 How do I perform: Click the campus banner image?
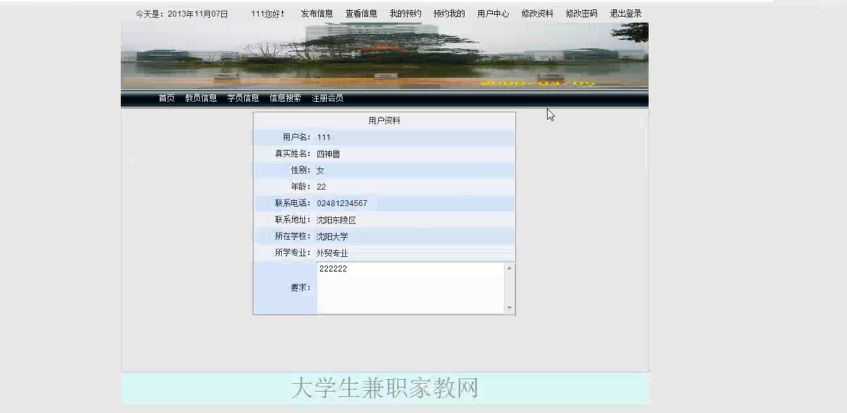point(385,56)
